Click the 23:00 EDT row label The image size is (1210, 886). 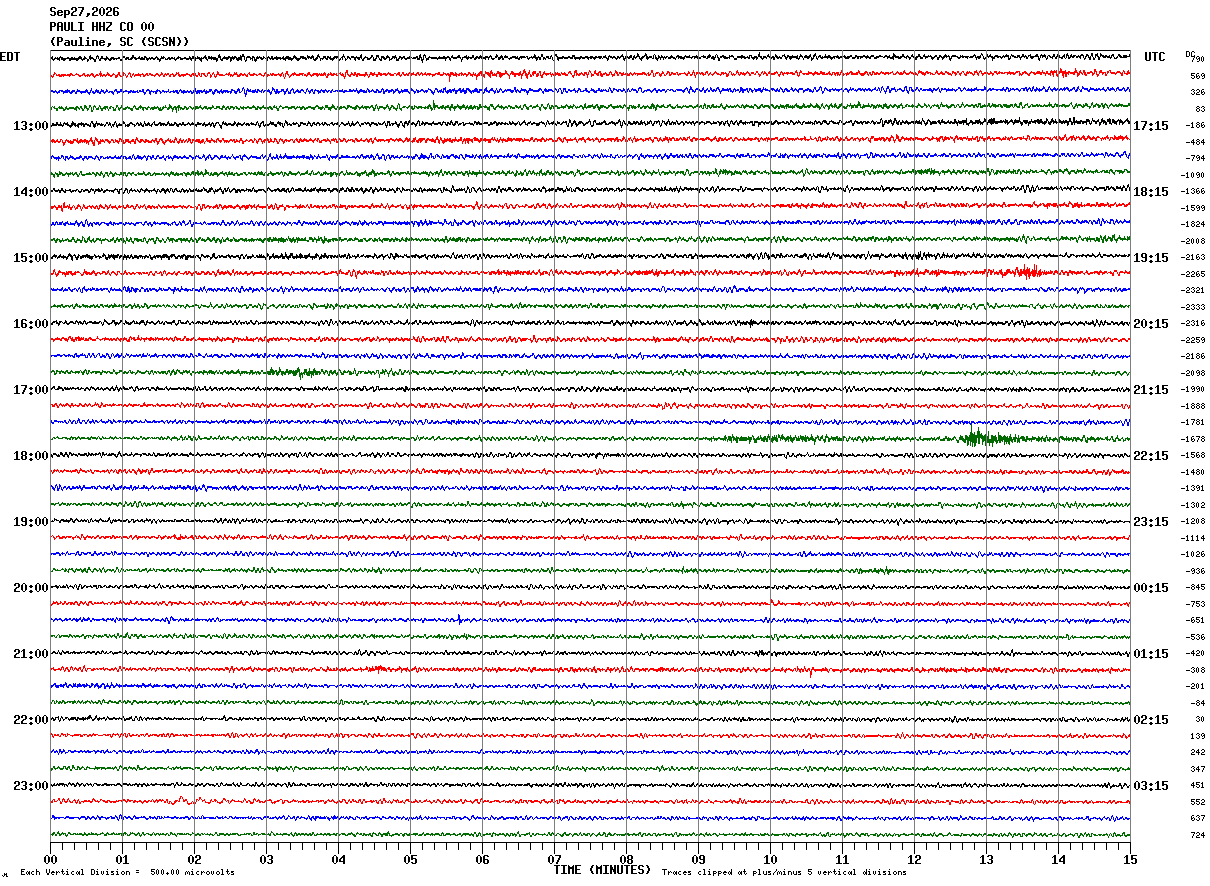point(30,786)
